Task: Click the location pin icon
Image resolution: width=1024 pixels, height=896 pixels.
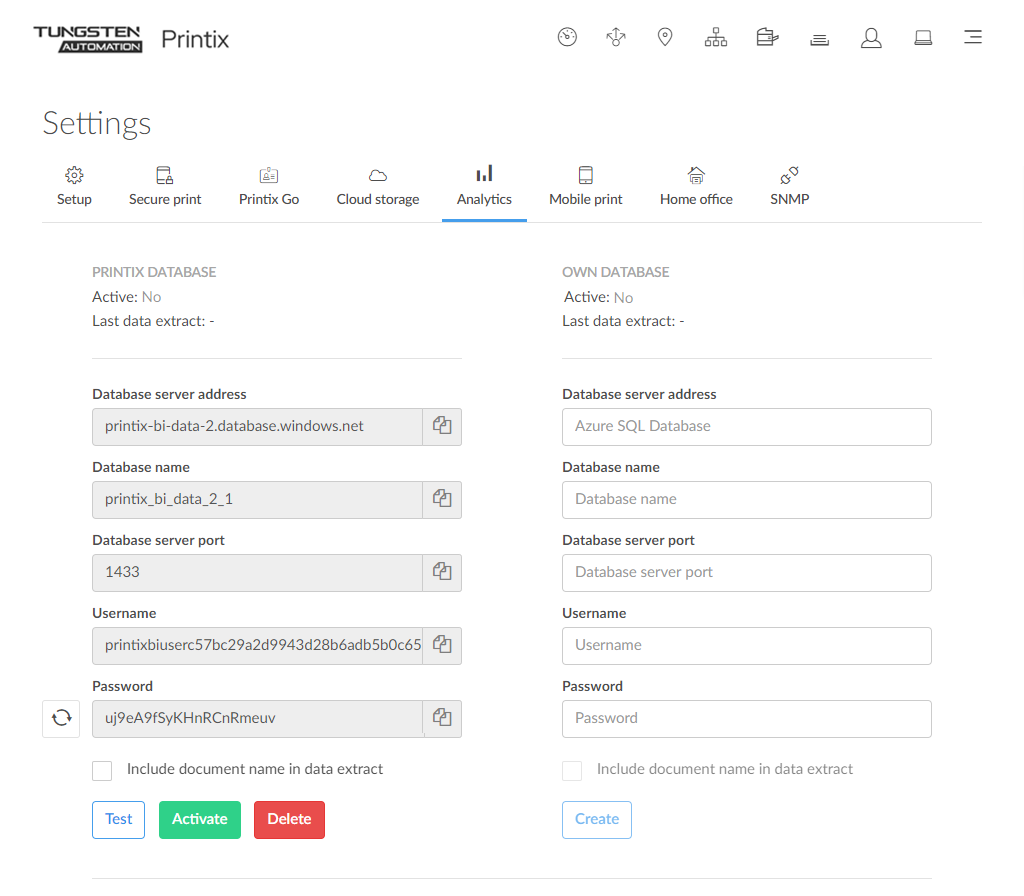Action: point(665,38)
